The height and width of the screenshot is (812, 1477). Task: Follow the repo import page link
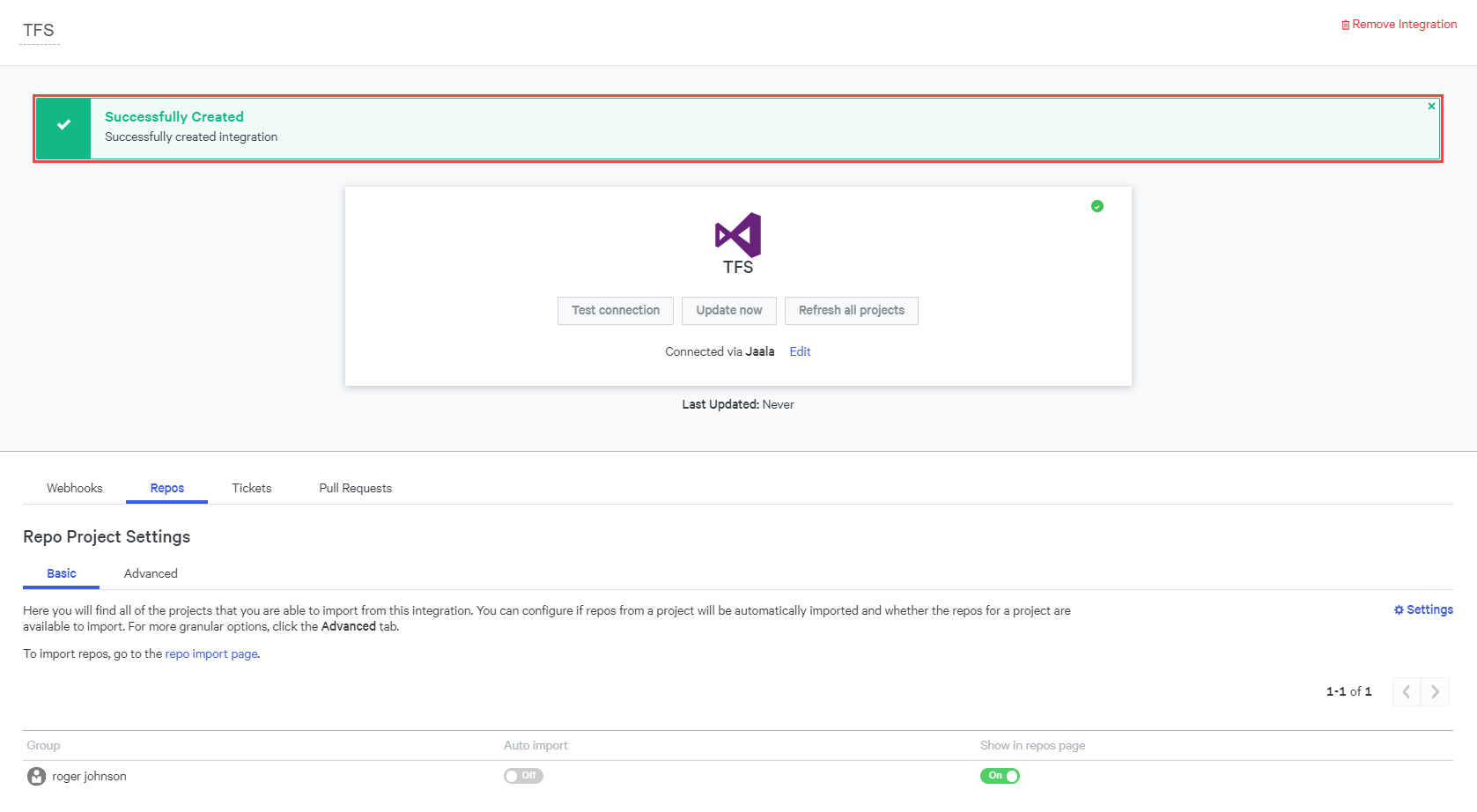pos(211,653)
